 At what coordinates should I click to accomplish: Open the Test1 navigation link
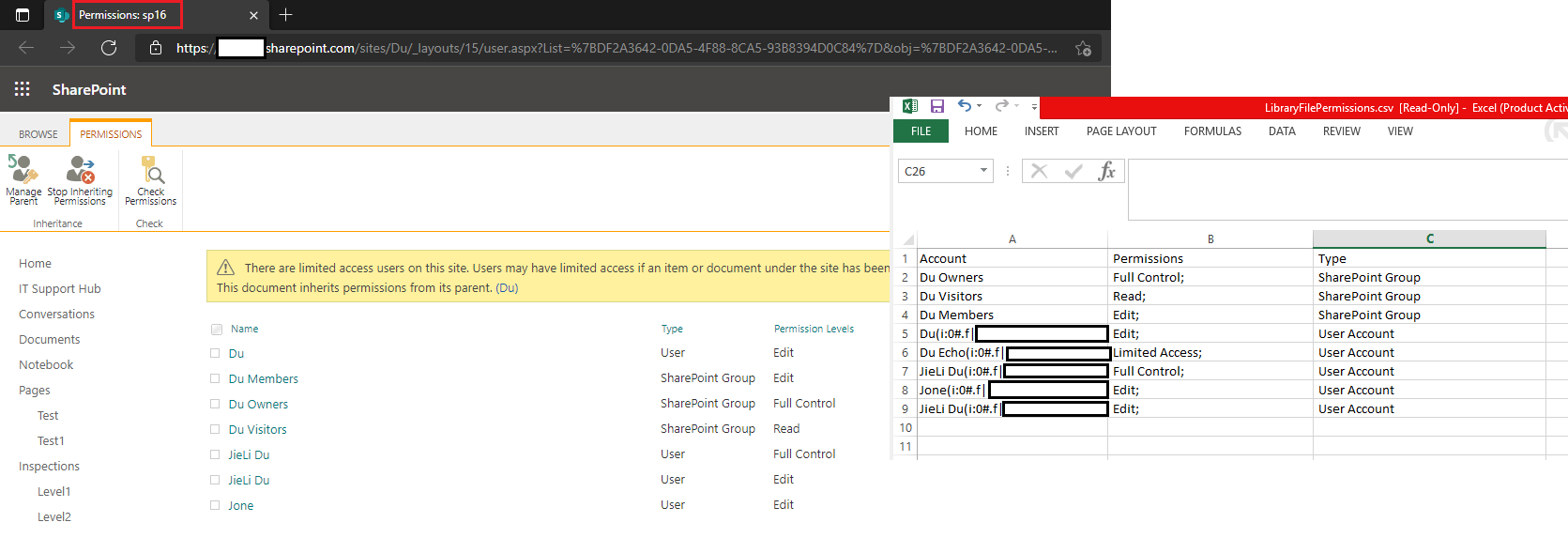click(51, 441)
